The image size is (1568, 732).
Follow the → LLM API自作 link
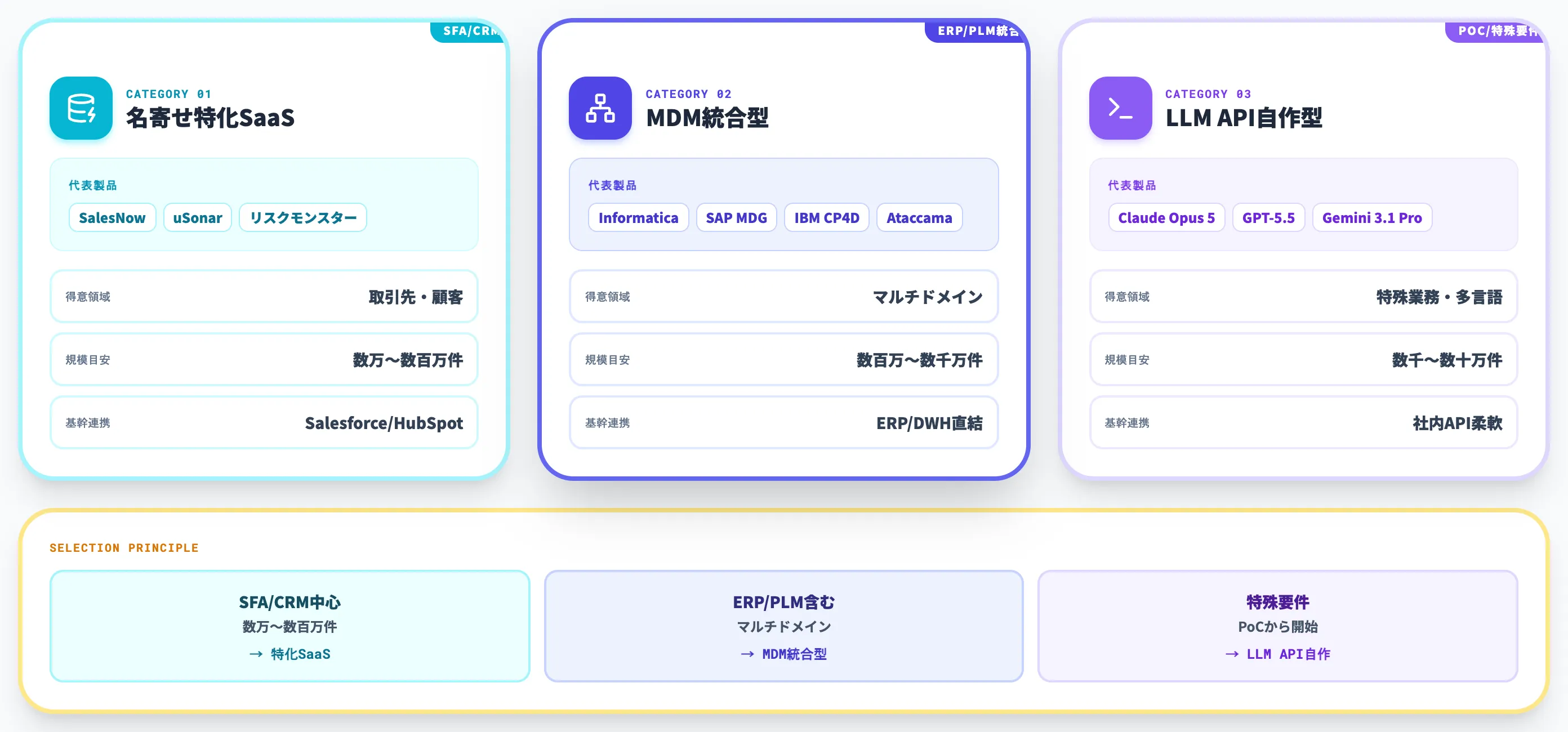point(1277,654)
